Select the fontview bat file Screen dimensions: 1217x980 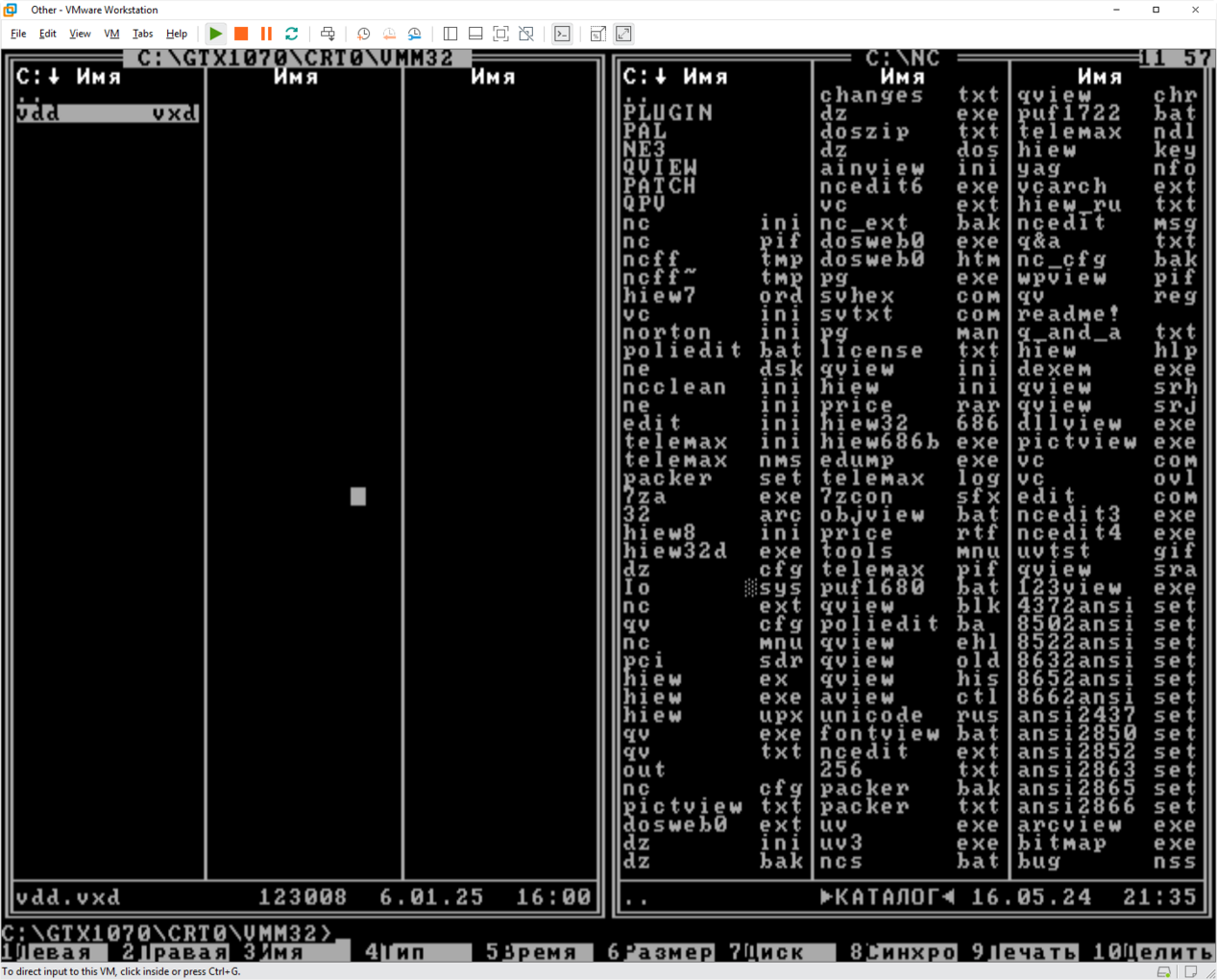tap(910, 734)
